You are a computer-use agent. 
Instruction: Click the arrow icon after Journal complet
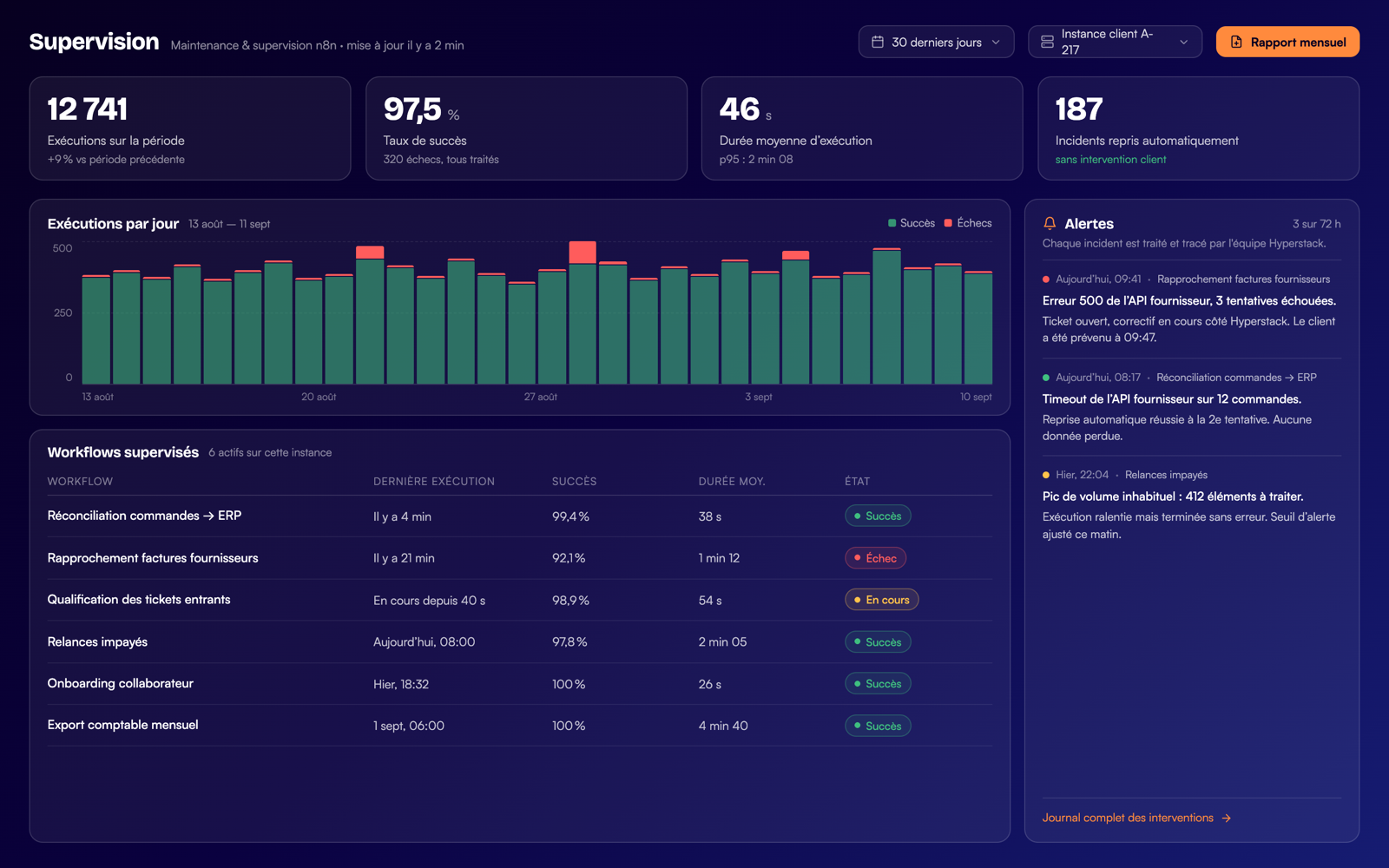tap(1226, 818)
